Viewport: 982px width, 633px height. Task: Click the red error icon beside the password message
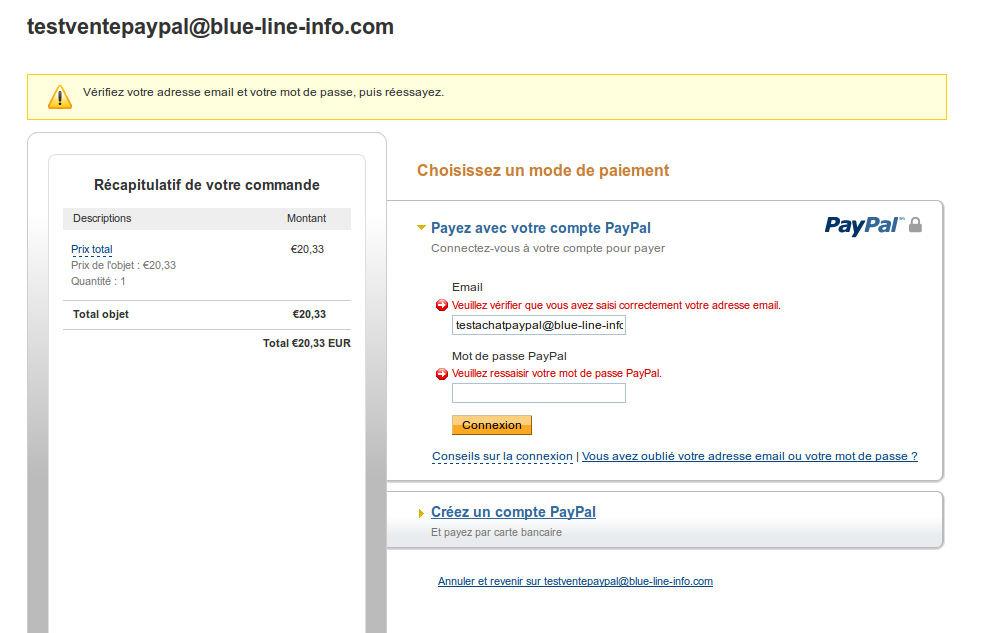[x=442, y=374]
